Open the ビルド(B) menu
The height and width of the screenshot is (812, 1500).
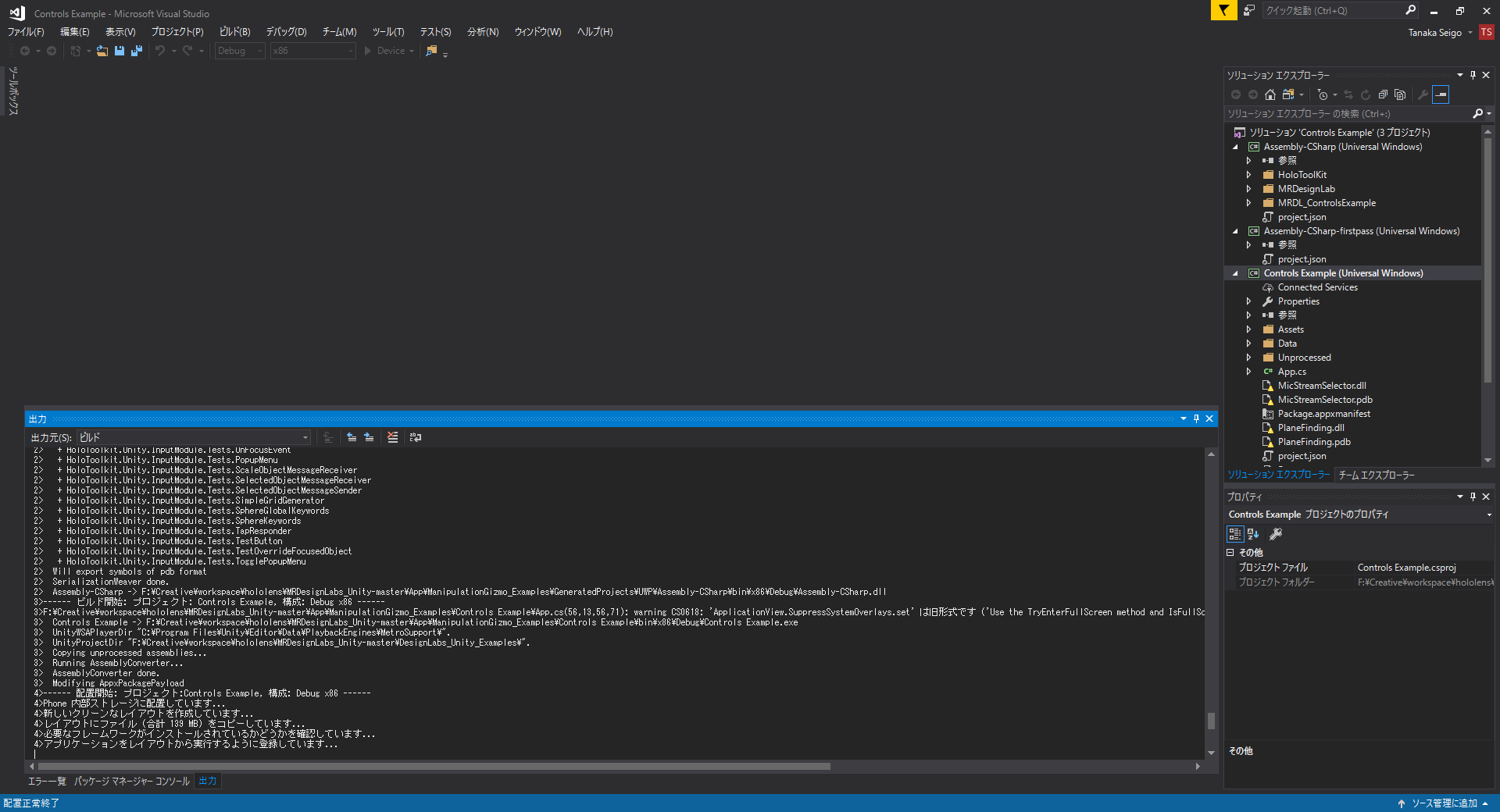pos(234,32)
